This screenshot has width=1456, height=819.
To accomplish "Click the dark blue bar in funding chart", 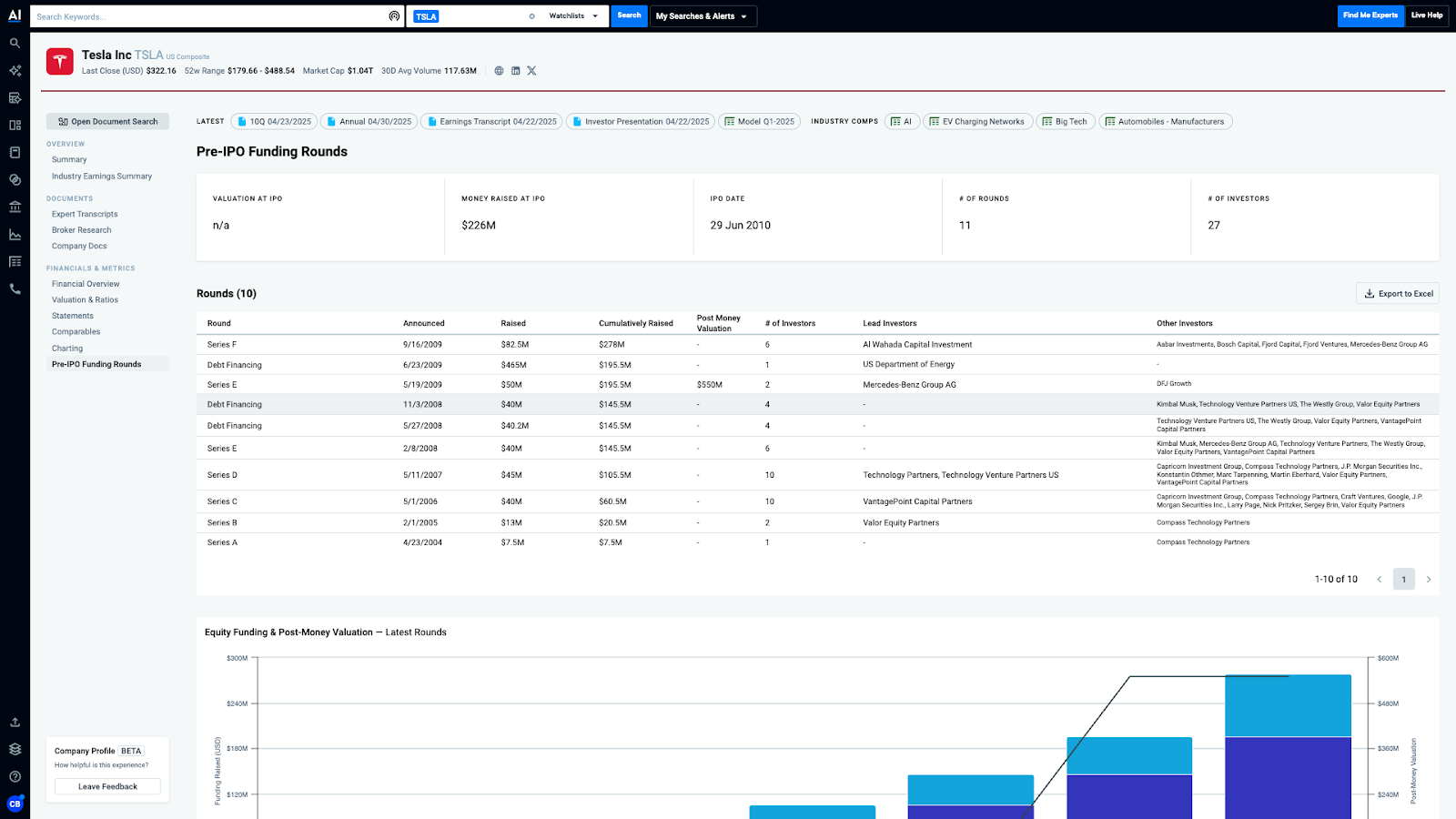I will (1288, 773).
